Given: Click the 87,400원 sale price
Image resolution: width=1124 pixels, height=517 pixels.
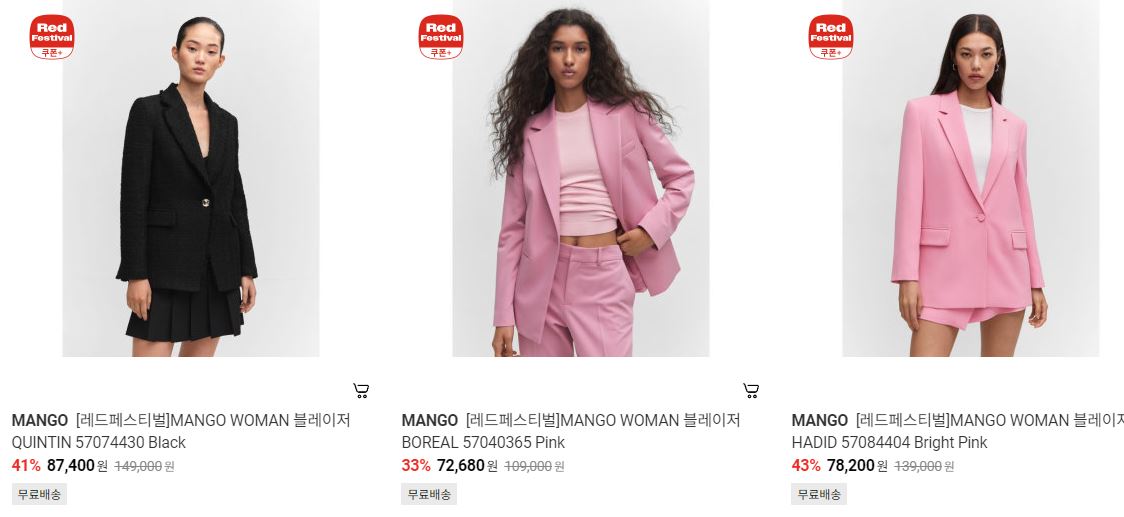Looking at the screenshot, I should point(77,465).
